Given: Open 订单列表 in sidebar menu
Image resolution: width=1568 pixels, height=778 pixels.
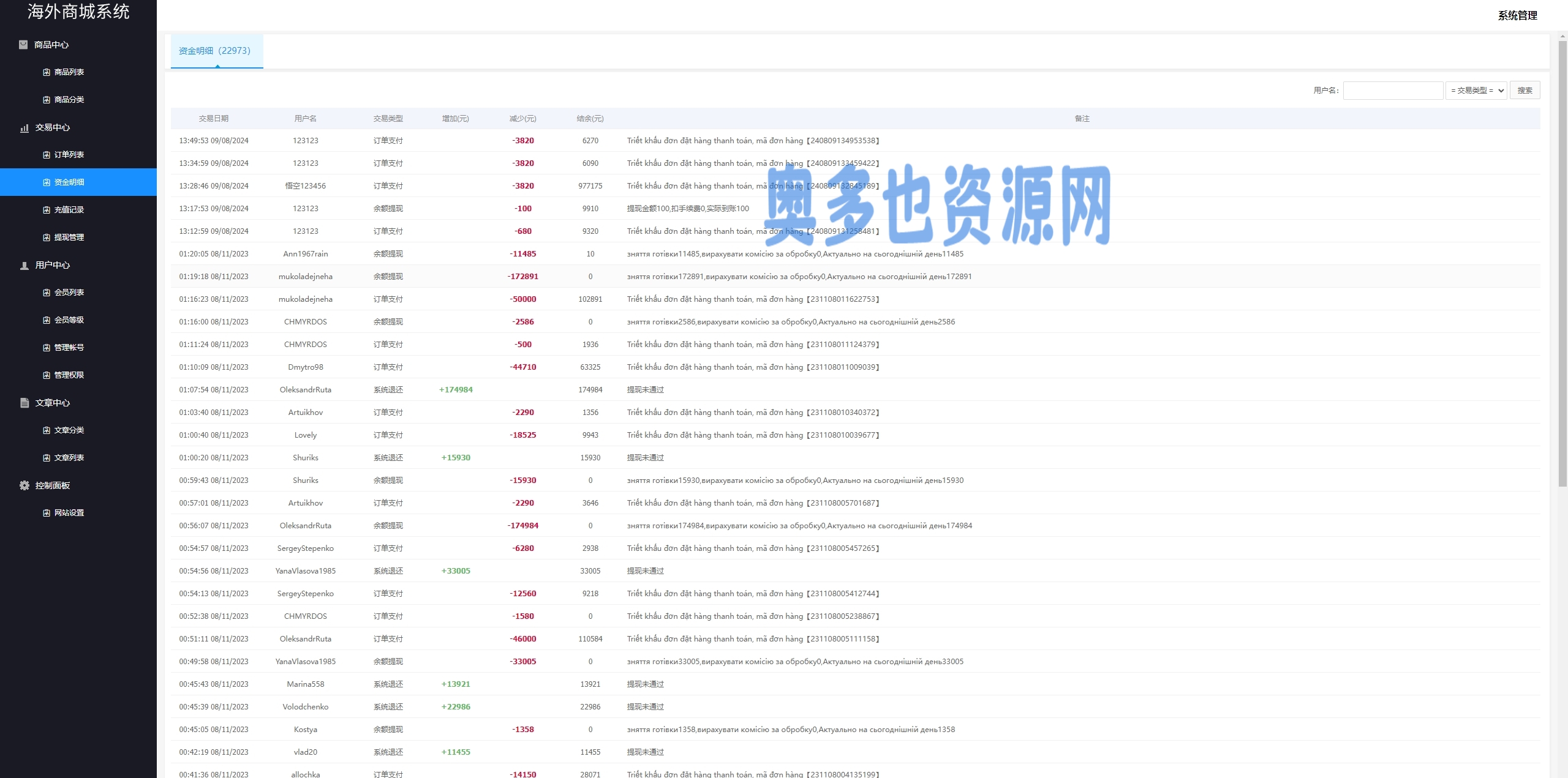Looking at the screenshot, I should coord(69,155).
